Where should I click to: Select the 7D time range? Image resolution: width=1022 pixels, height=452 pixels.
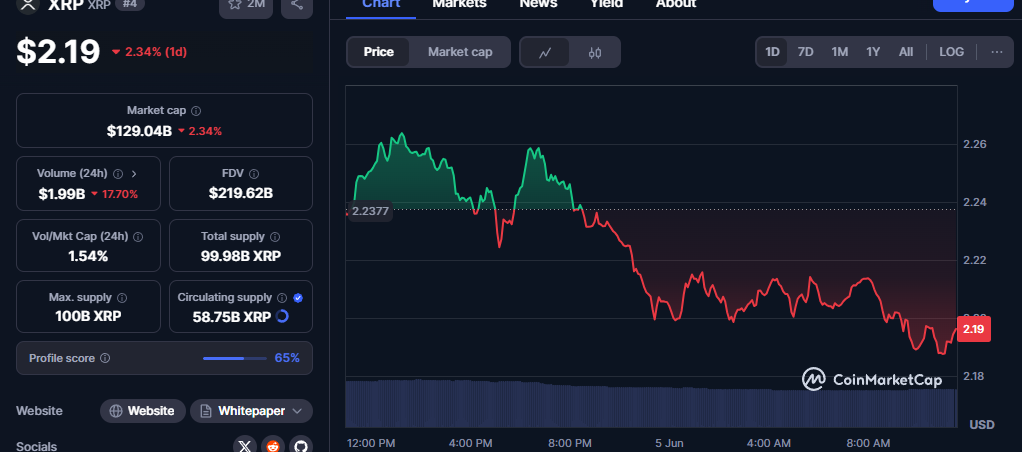[x=806, y=52]
